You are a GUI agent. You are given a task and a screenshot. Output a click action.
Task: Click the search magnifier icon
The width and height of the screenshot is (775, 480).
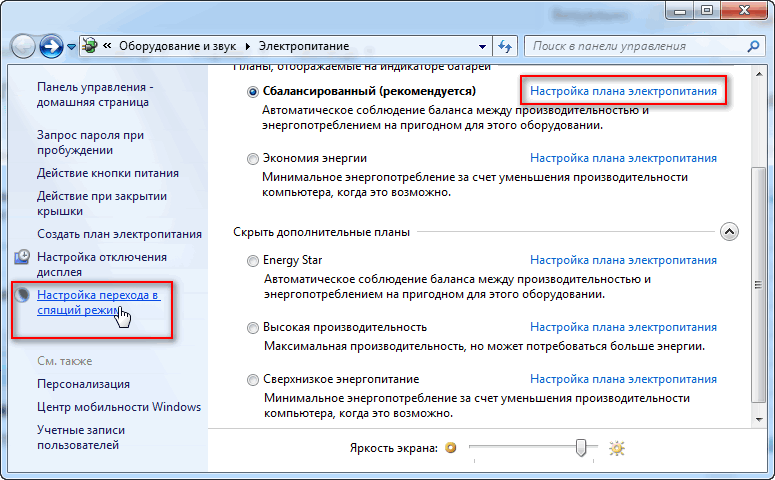click(x=753, y=46)
